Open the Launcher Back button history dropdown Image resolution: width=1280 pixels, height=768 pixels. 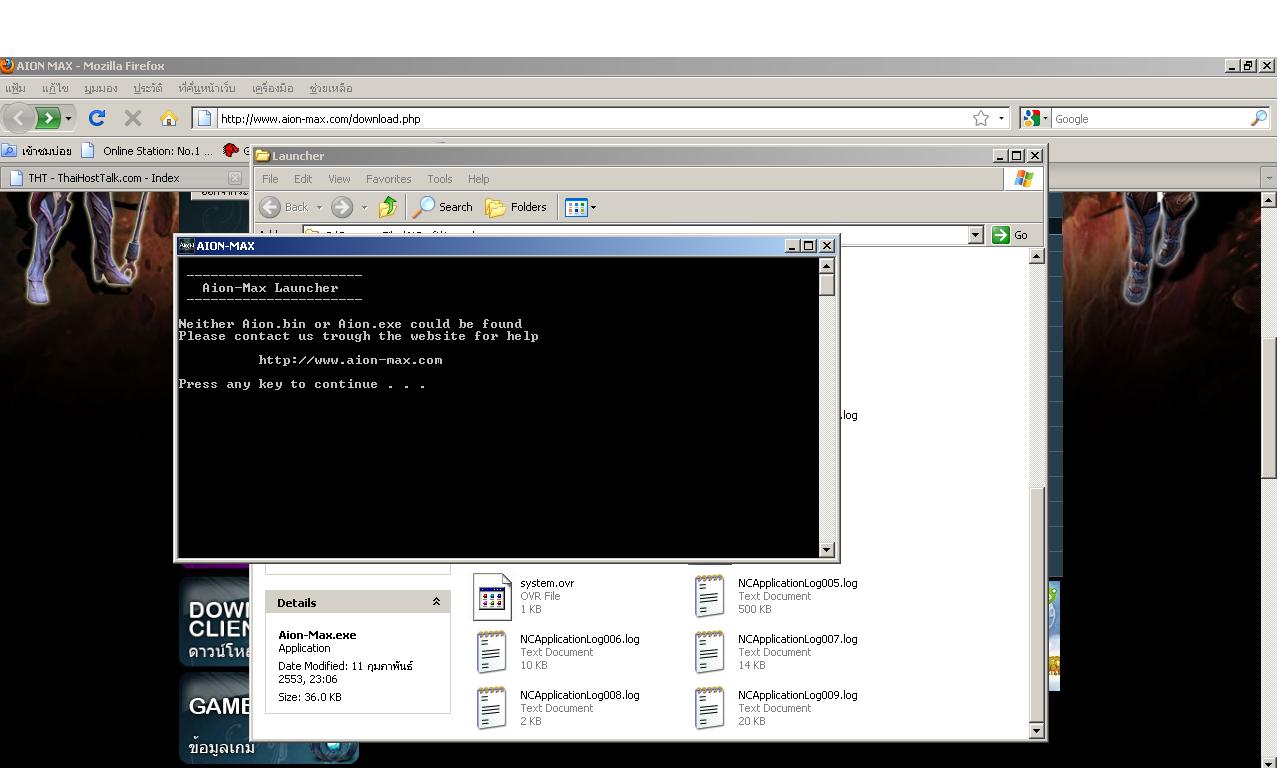[x=319, y=207]
